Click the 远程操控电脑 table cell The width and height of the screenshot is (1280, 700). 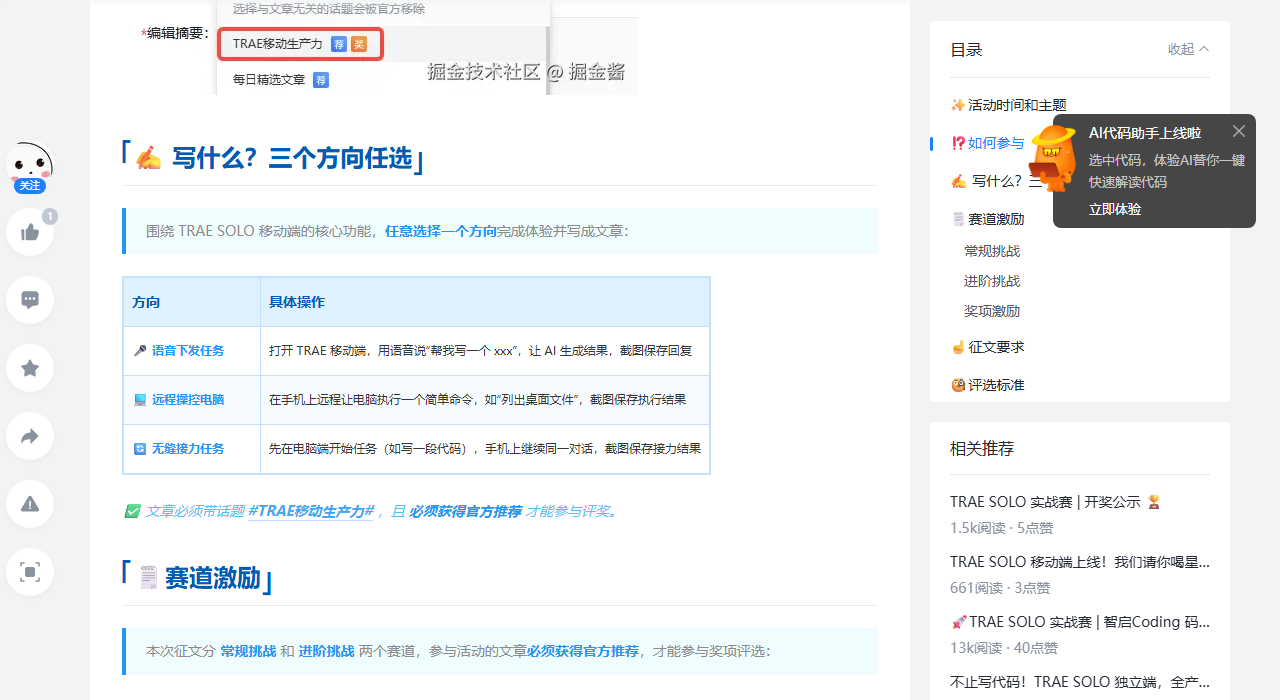click(x=191, y=400)
